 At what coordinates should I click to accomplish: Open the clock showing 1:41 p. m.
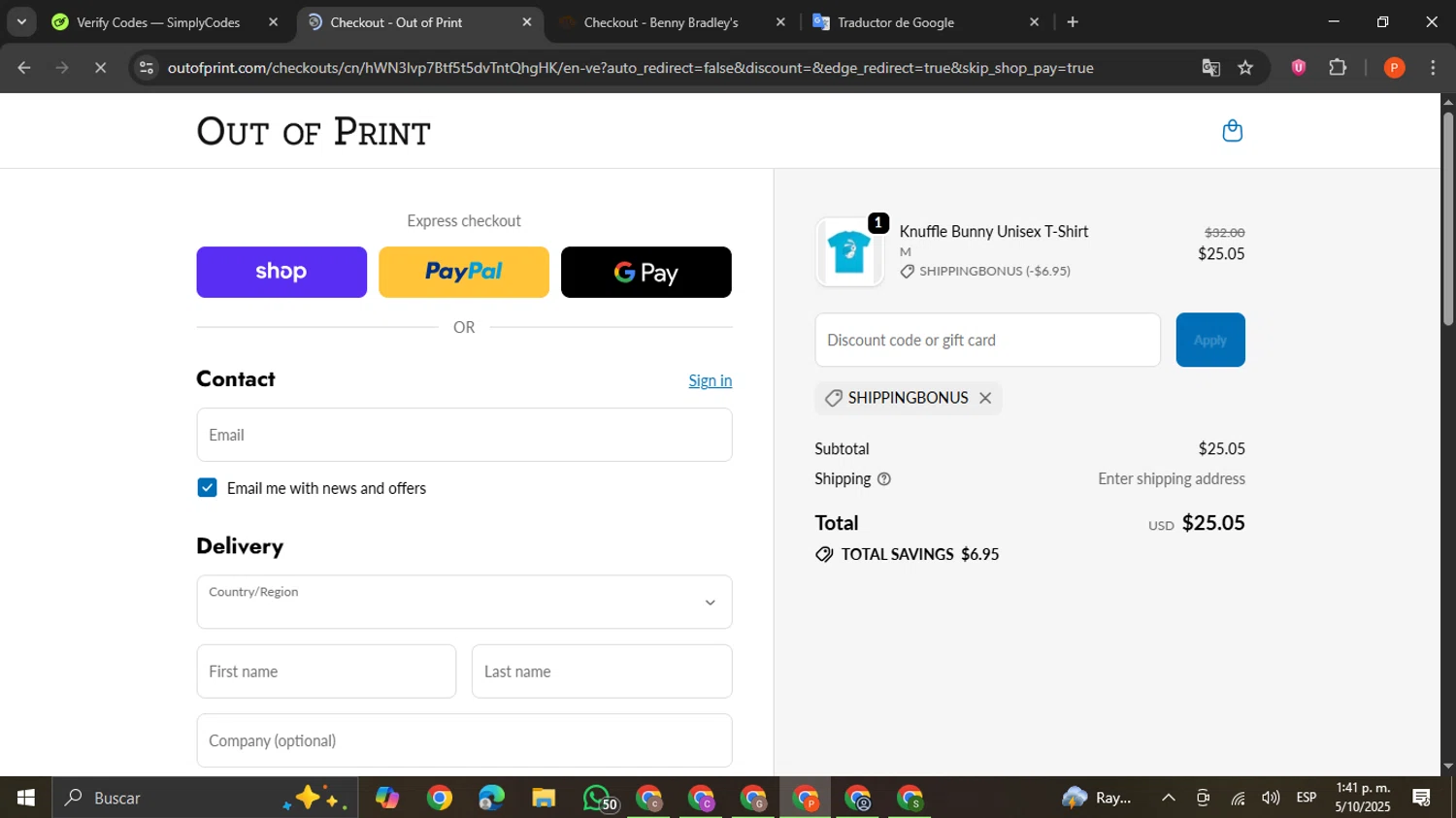[1363, 798]
